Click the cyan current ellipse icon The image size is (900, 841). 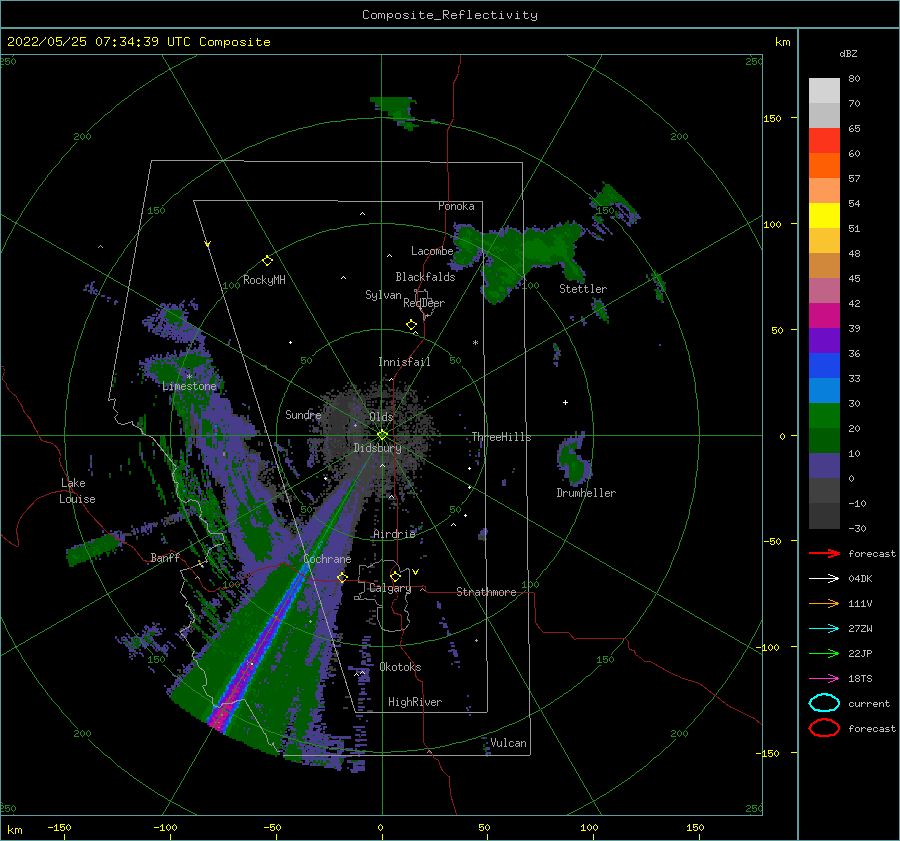(824, 703)
